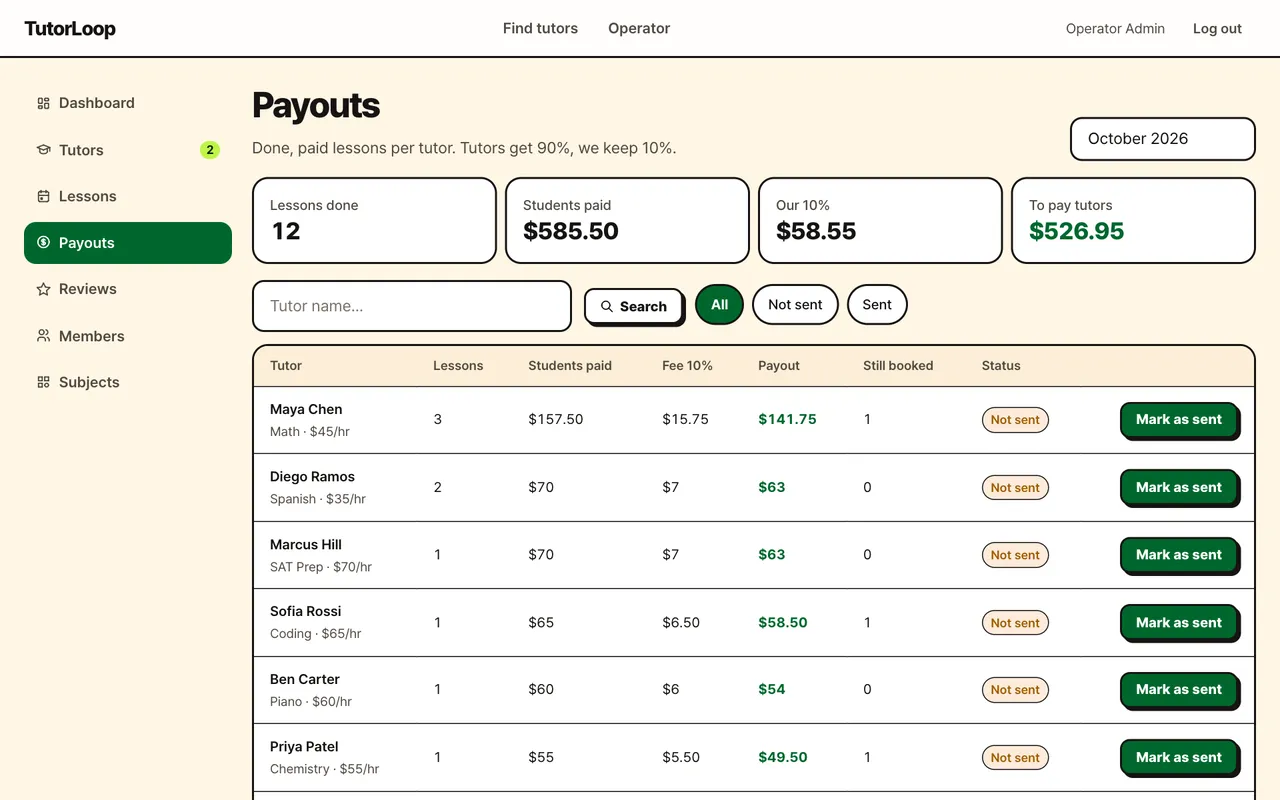Click the $58.50 payout amount

783,623
